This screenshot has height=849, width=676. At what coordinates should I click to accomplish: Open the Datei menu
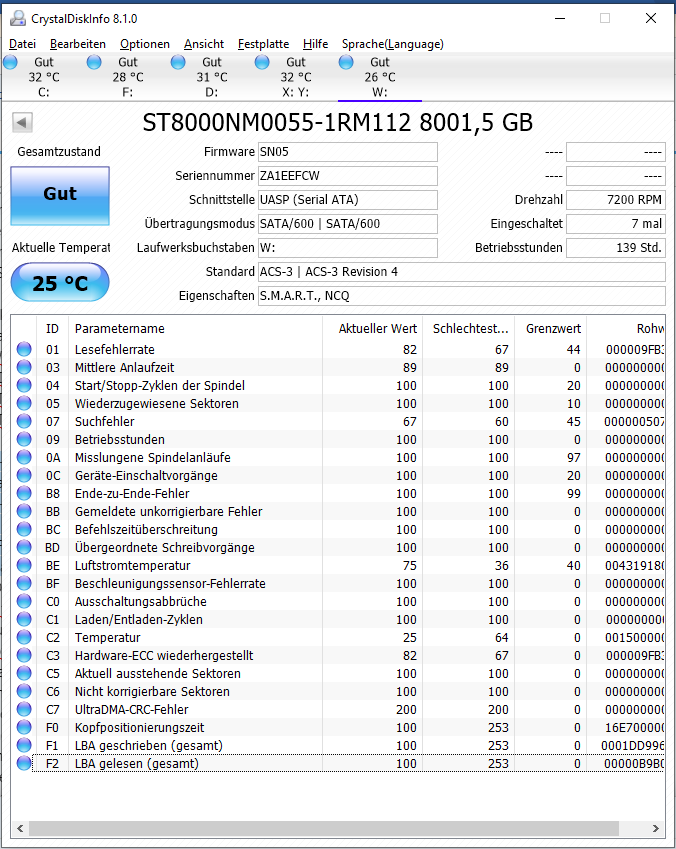coord(22,44)
